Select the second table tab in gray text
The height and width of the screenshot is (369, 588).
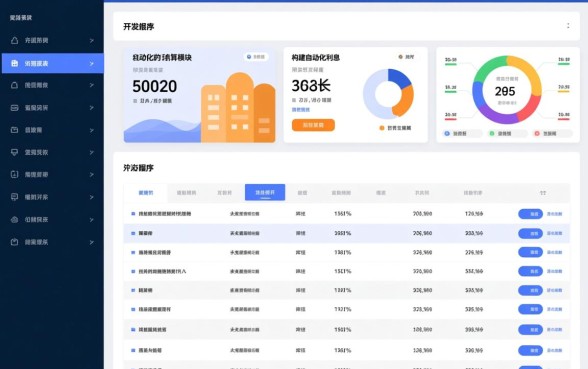tap(186, 193)
